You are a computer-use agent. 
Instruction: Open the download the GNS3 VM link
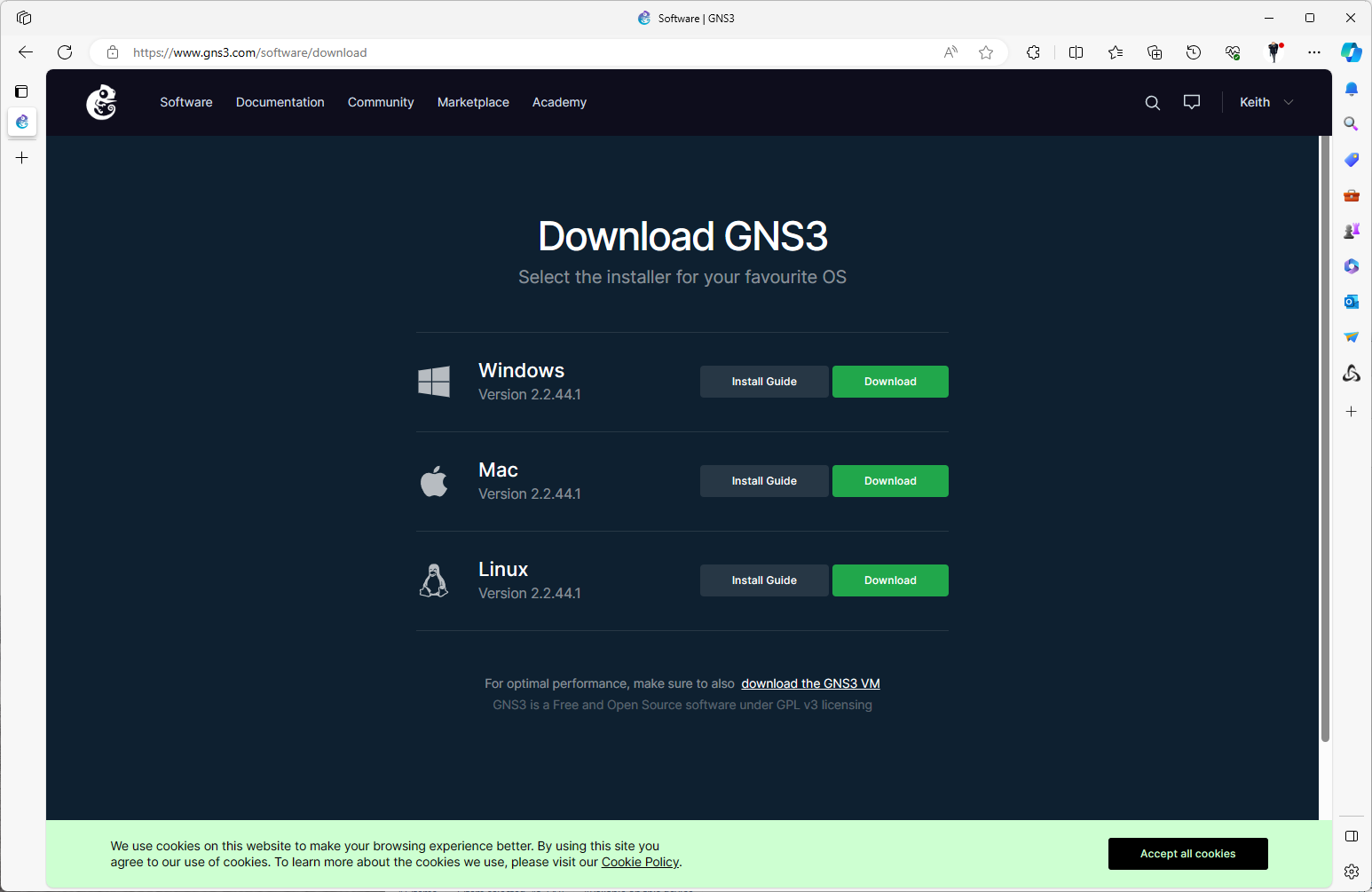point(809,683)
